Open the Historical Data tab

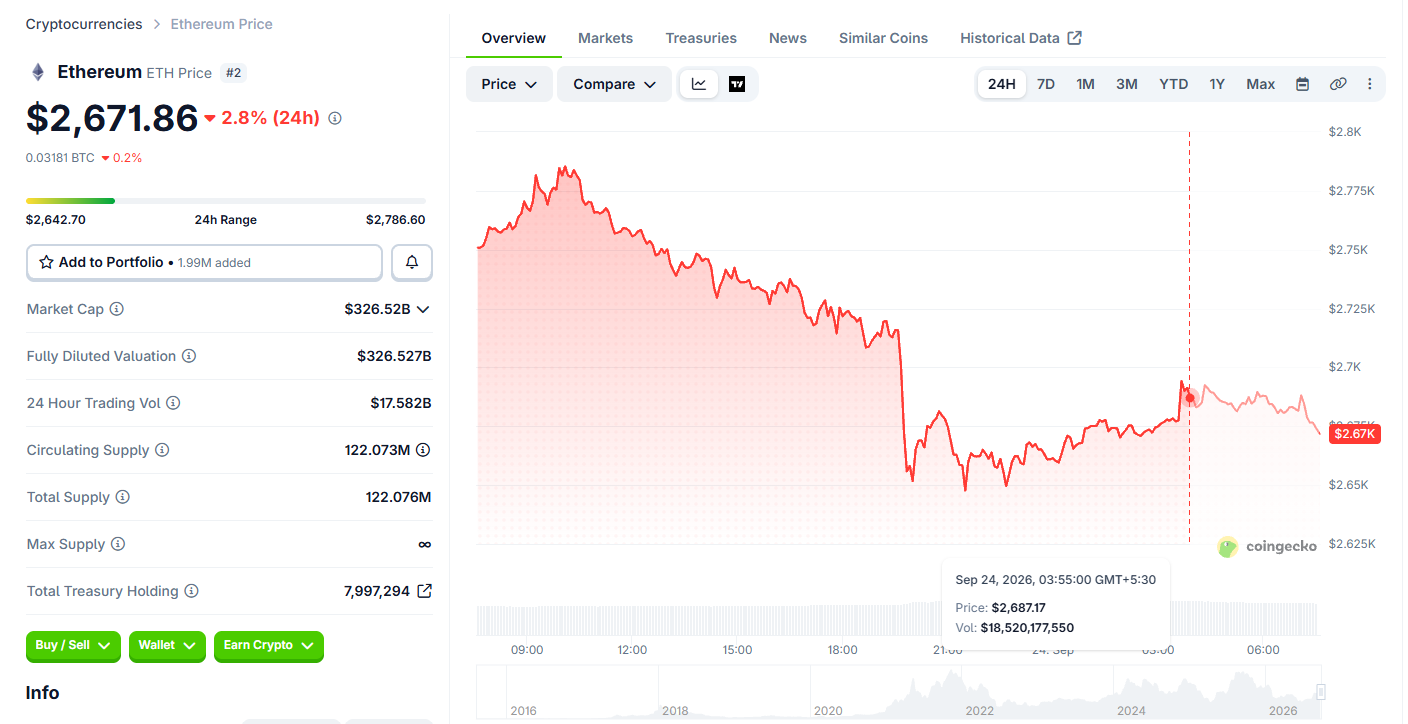pyautogui.click(x=1021, y=38)
